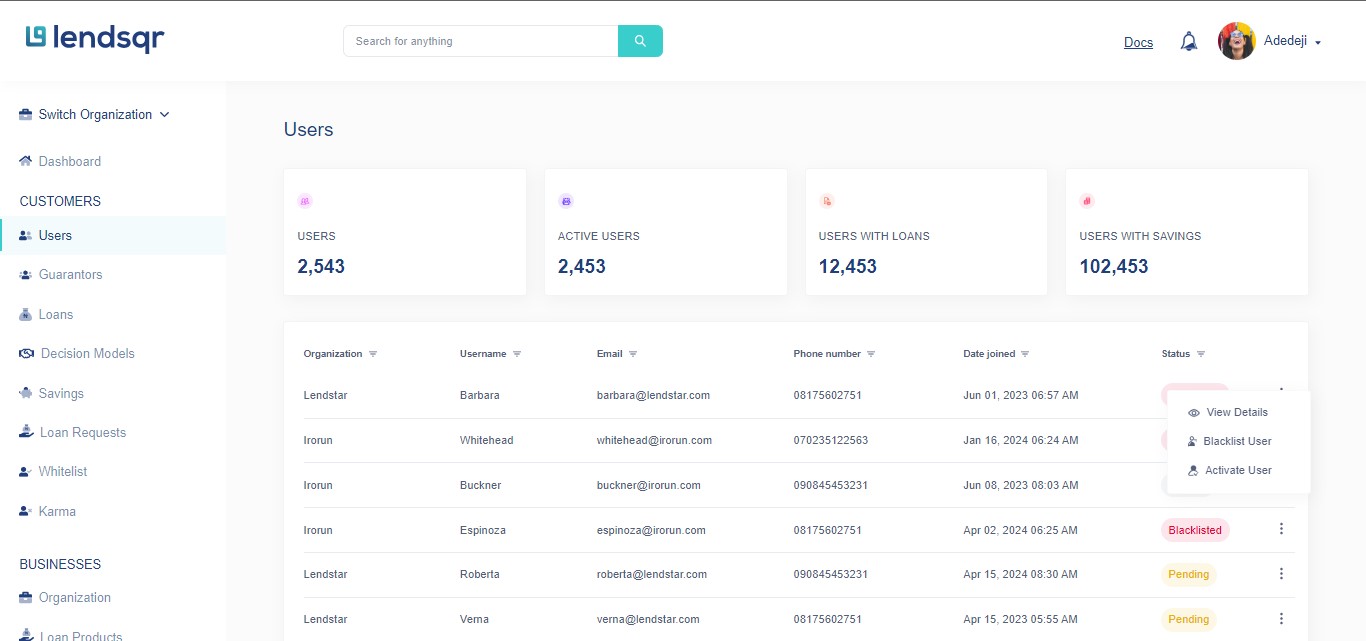Open the Username column filter
1366x641 pixels.
517,354
